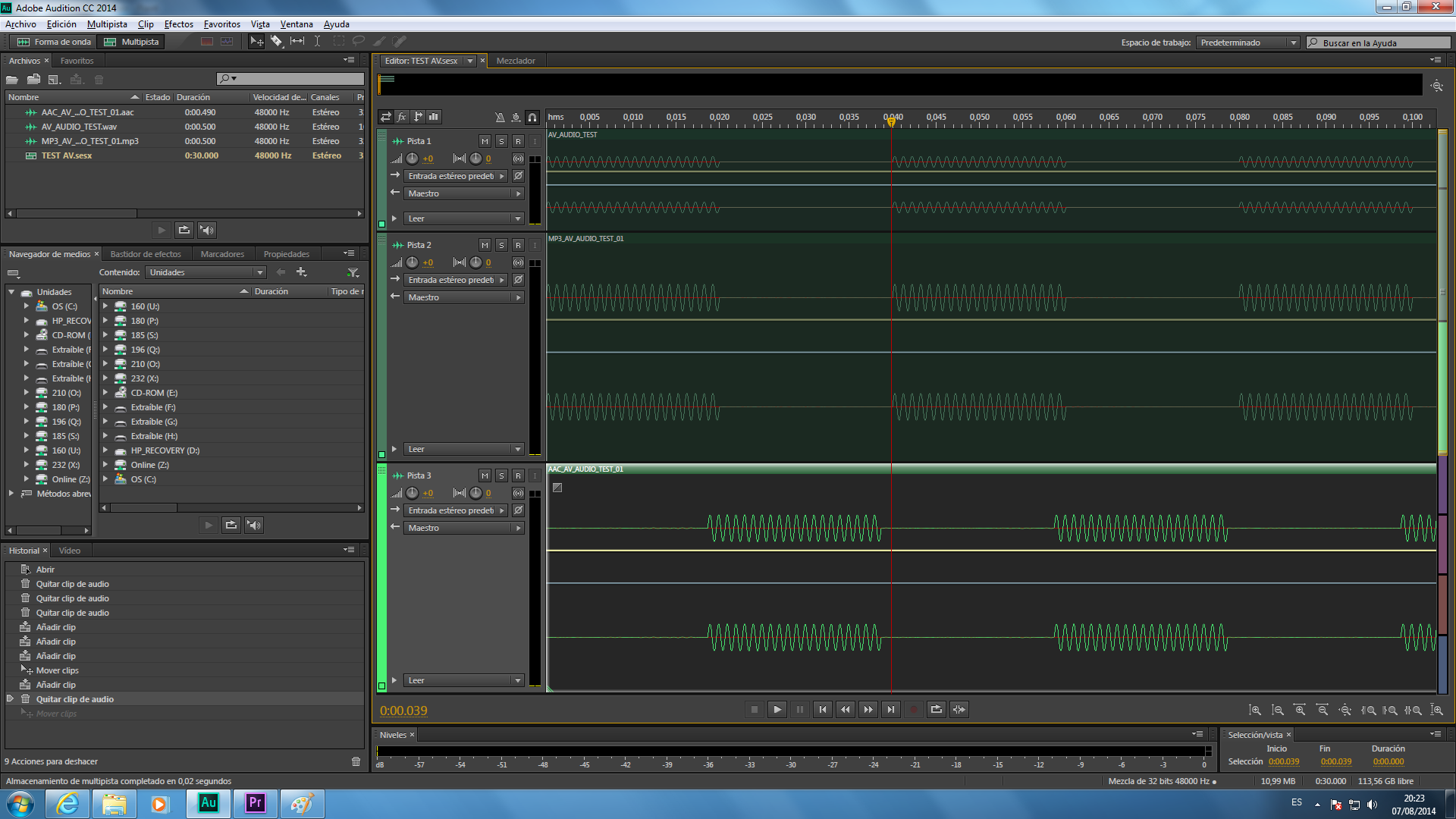Switch to Forma de onda view
The width and height of the screenshot is (1456, 819).
pos(55,42)
